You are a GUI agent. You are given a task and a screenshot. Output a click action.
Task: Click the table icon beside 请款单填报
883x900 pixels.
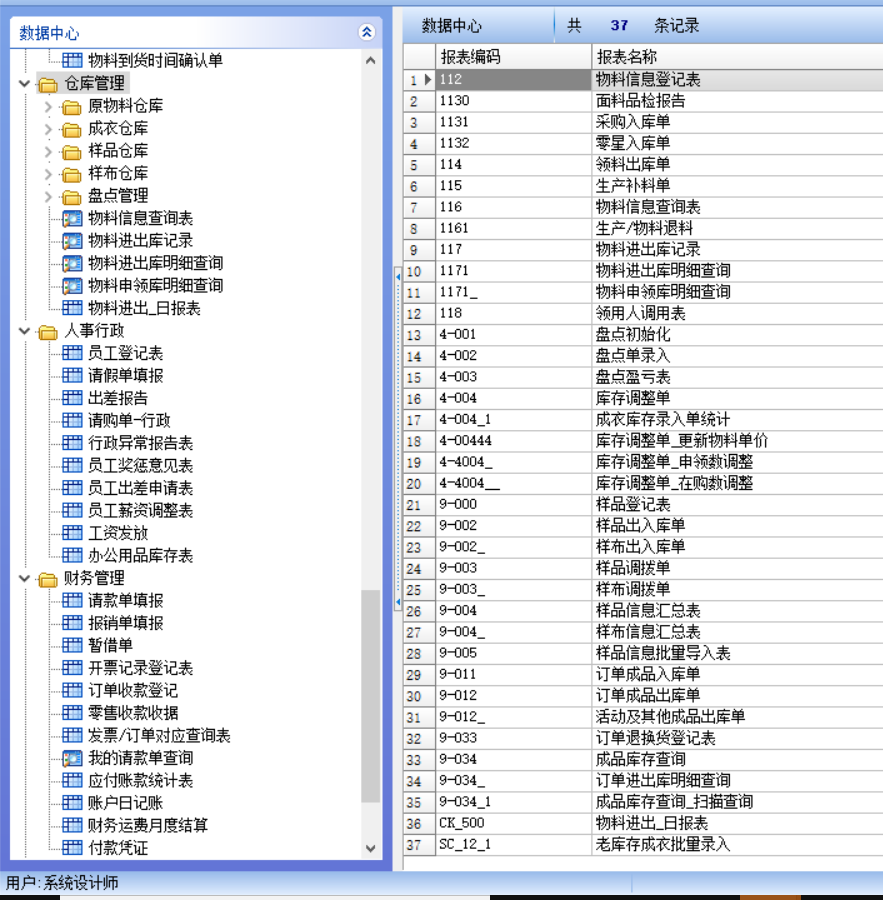pyautogui.click(x=72, y=600)
